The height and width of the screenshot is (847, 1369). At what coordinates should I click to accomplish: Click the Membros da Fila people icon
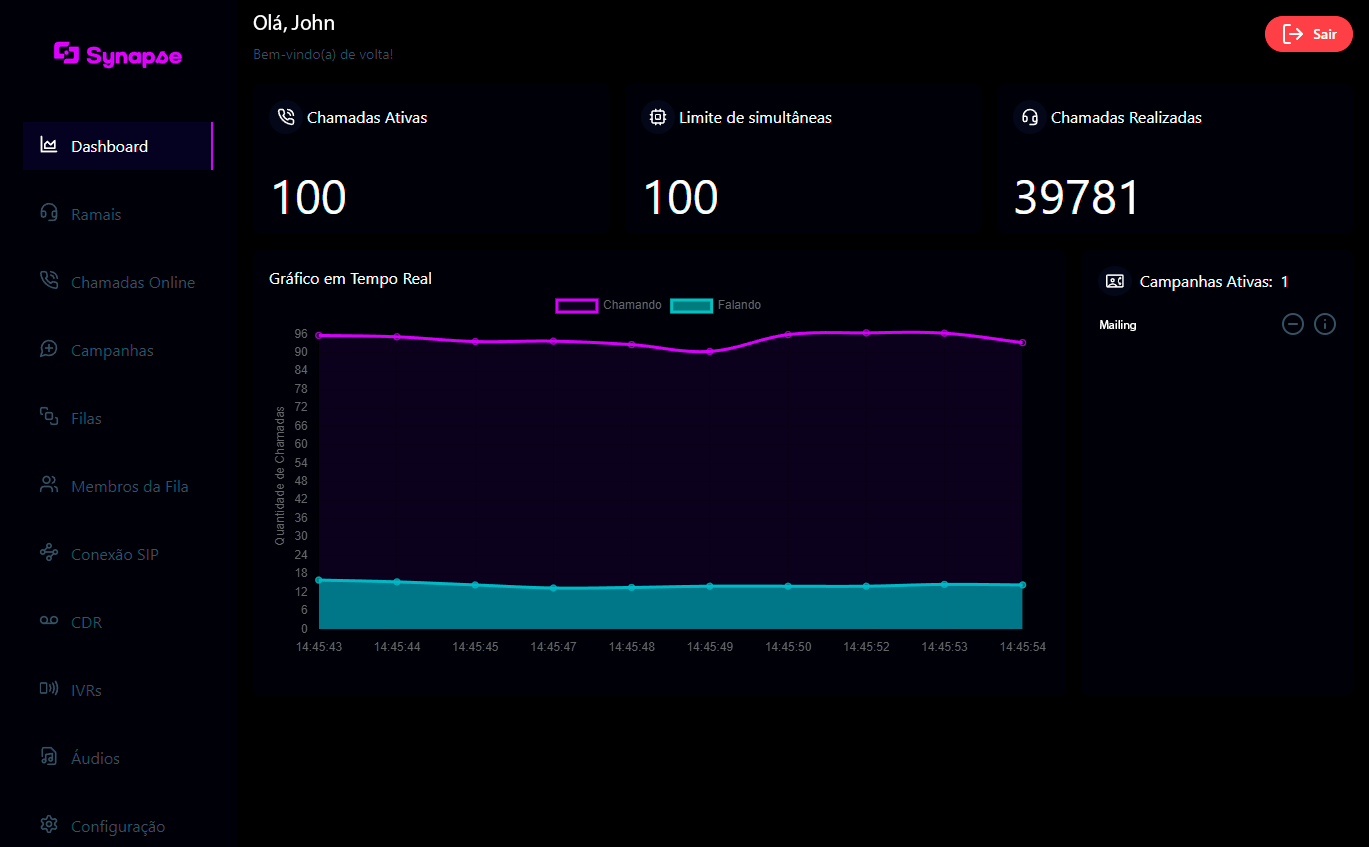(x=48, y=485)
